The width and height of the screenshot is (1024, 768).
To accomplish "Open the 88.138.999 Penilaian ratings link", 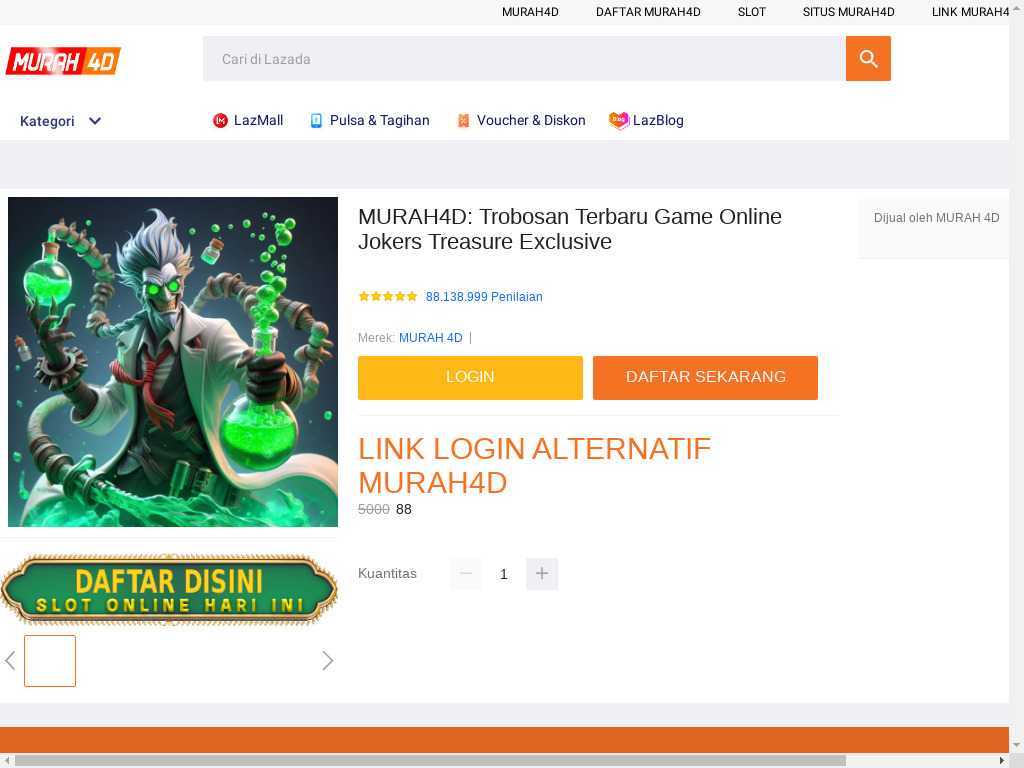I will [484, 296].
